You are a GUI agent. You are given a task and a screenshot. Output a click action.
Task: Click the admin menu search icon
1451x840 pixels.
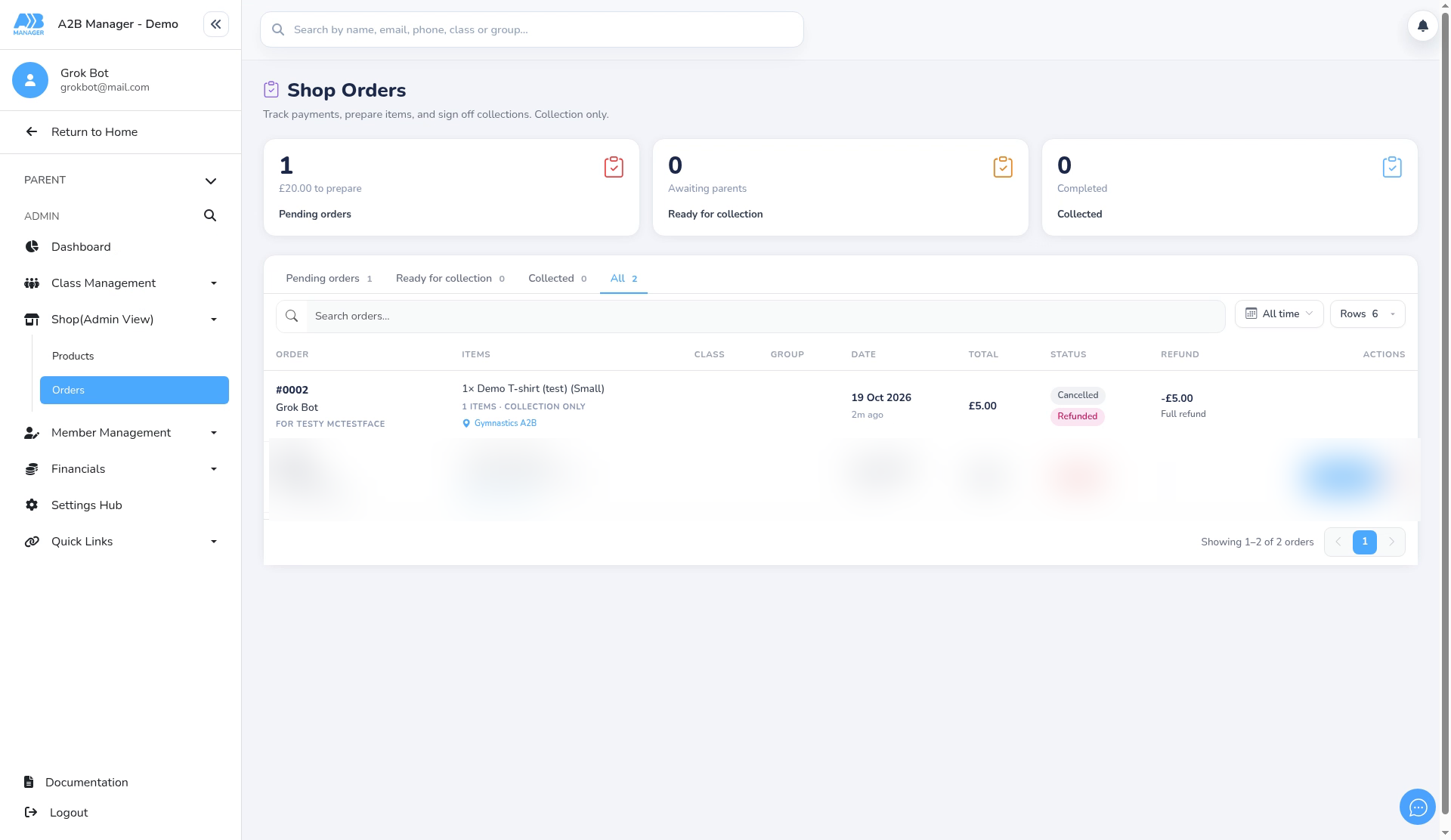[x=210, y=216]
